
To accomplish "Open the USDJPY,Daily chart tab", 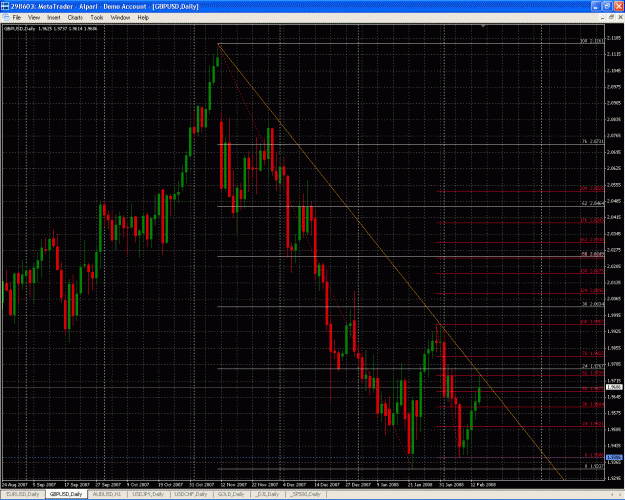I will click(x=148, y=494).
